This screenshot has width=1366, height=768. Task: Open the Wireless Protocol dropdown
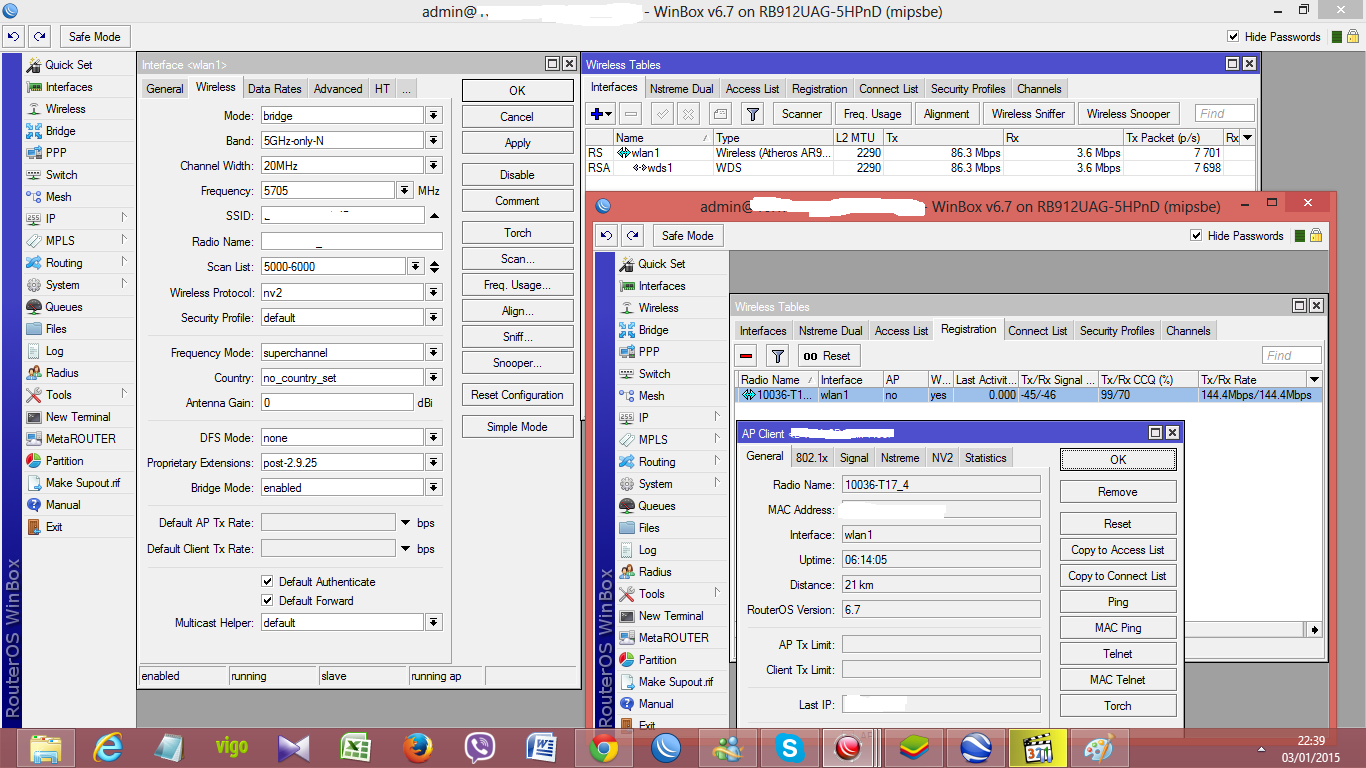(x=433, y=293)
